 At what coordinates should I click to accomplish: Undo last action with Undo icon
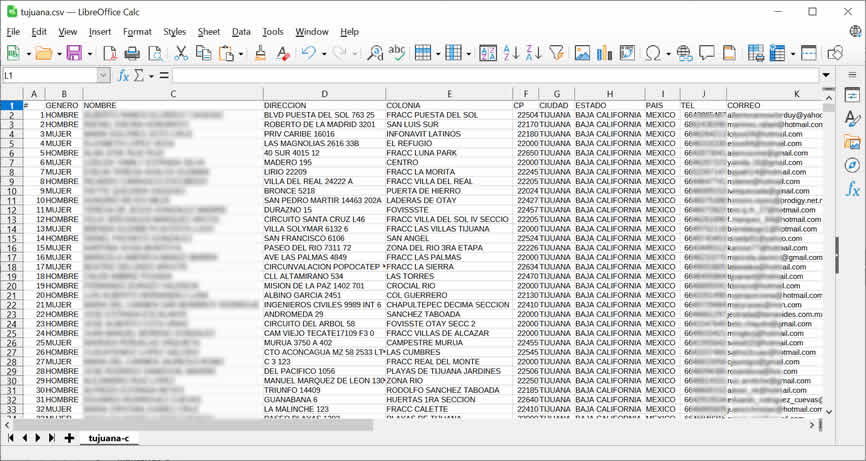click(x=308, y=53)
